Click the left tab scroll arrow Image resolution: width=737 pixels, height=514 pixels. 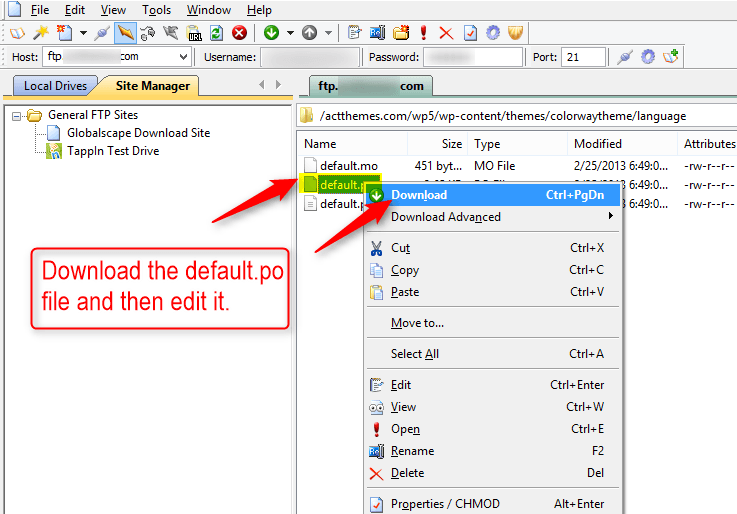[262, 85]
